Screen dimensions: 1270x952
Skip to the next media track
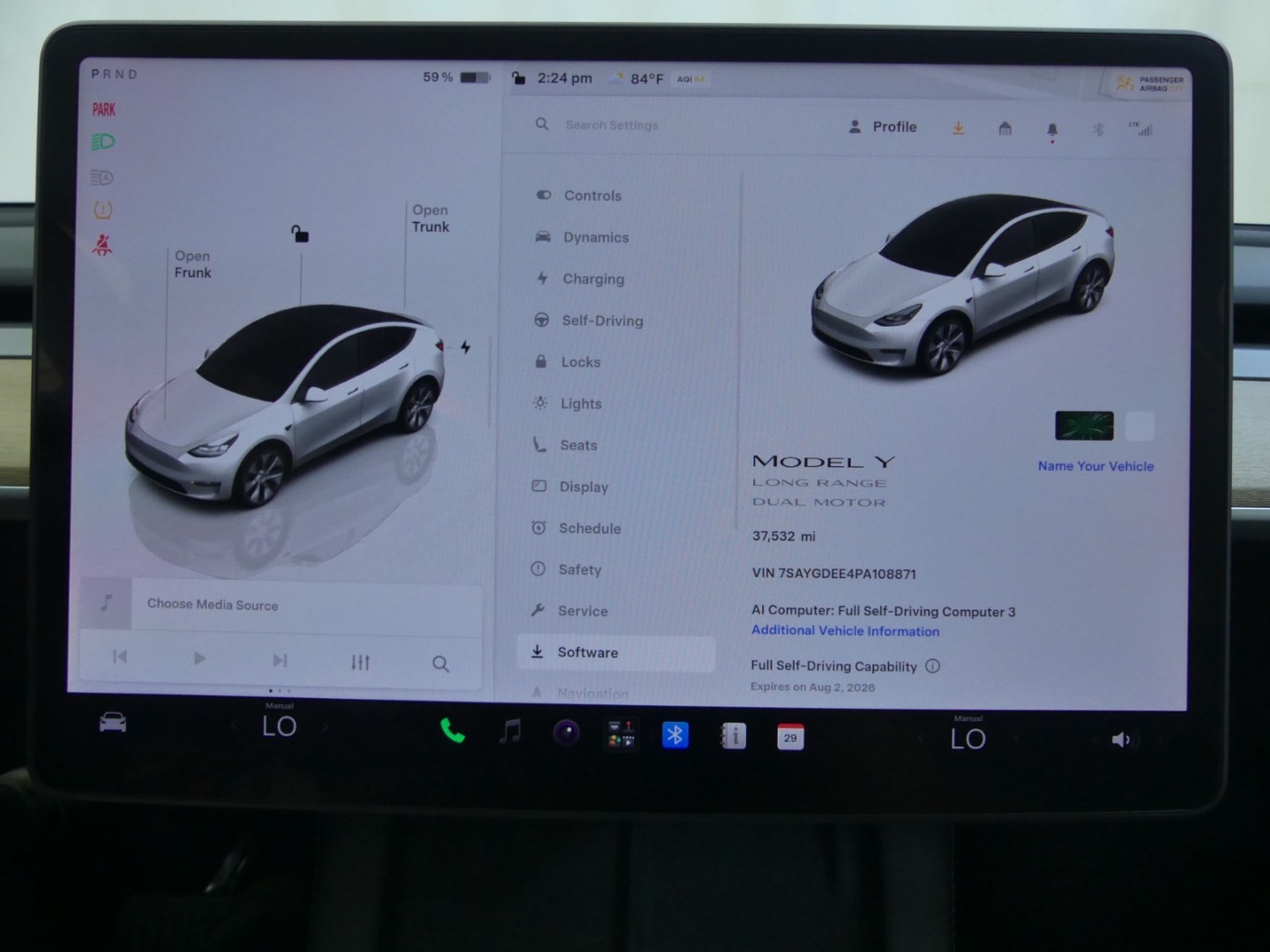point(280,660)
